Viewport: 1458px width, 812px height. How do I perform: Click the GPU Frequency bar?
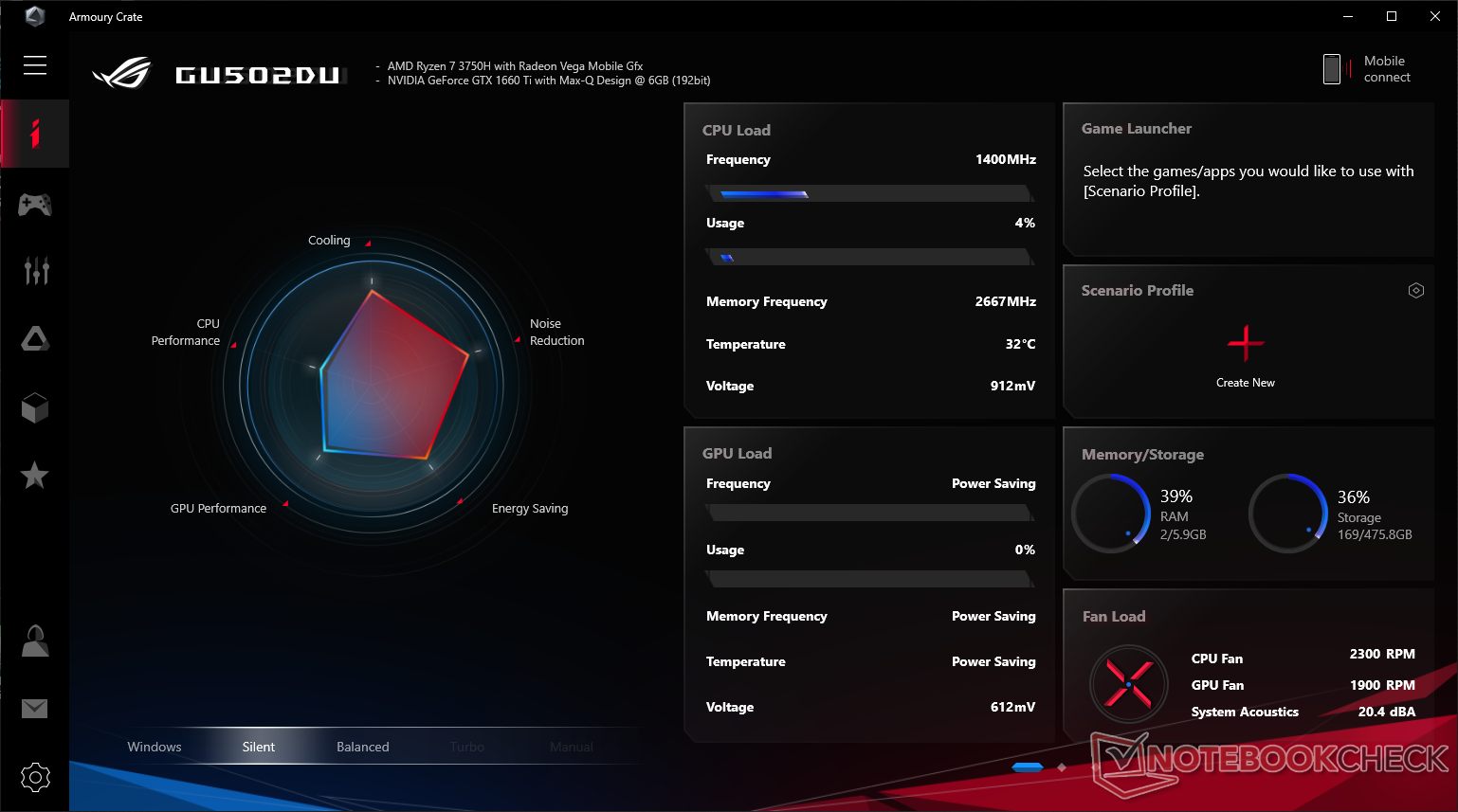coord(870,513)
